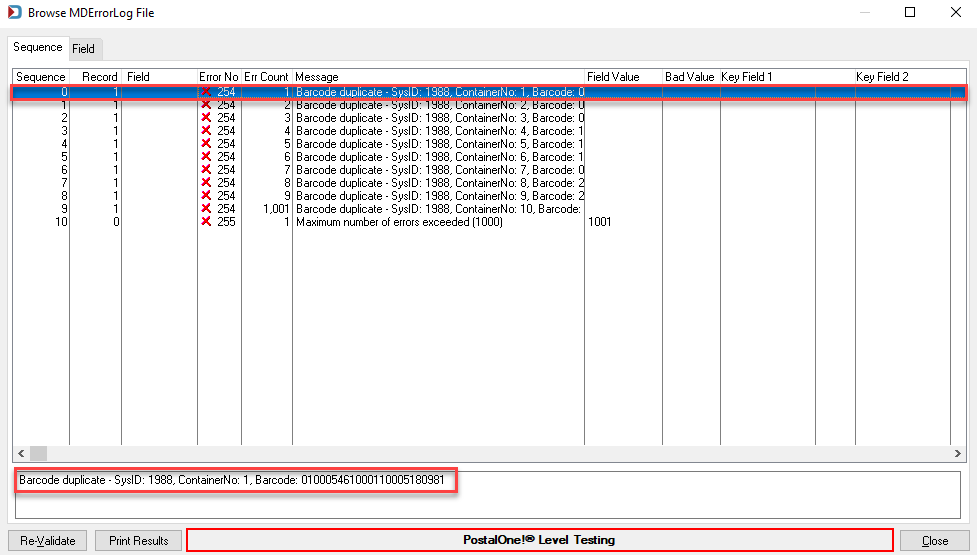Click the red X icon beside error 255
The width and height of the screenshot is (977, 555).
pos(206,222)
